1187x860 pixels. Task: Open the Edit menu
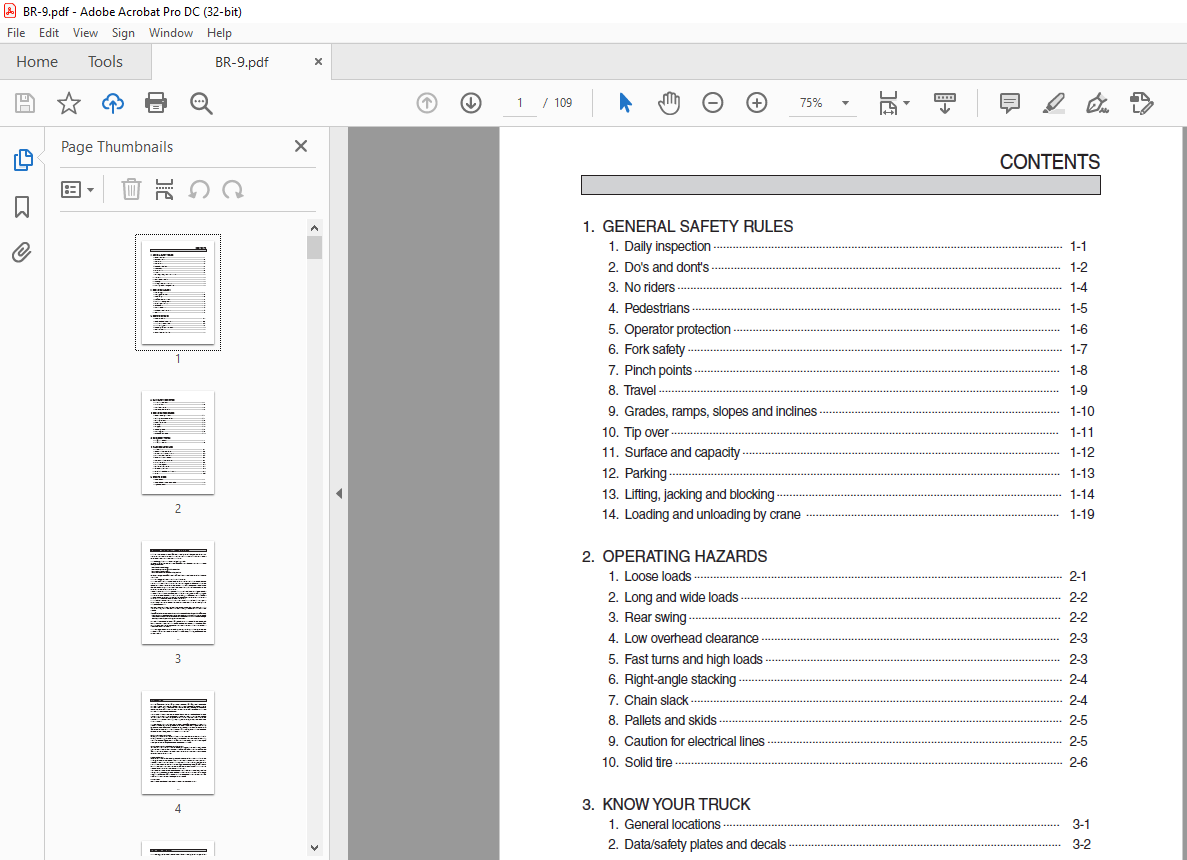[49, 33]
